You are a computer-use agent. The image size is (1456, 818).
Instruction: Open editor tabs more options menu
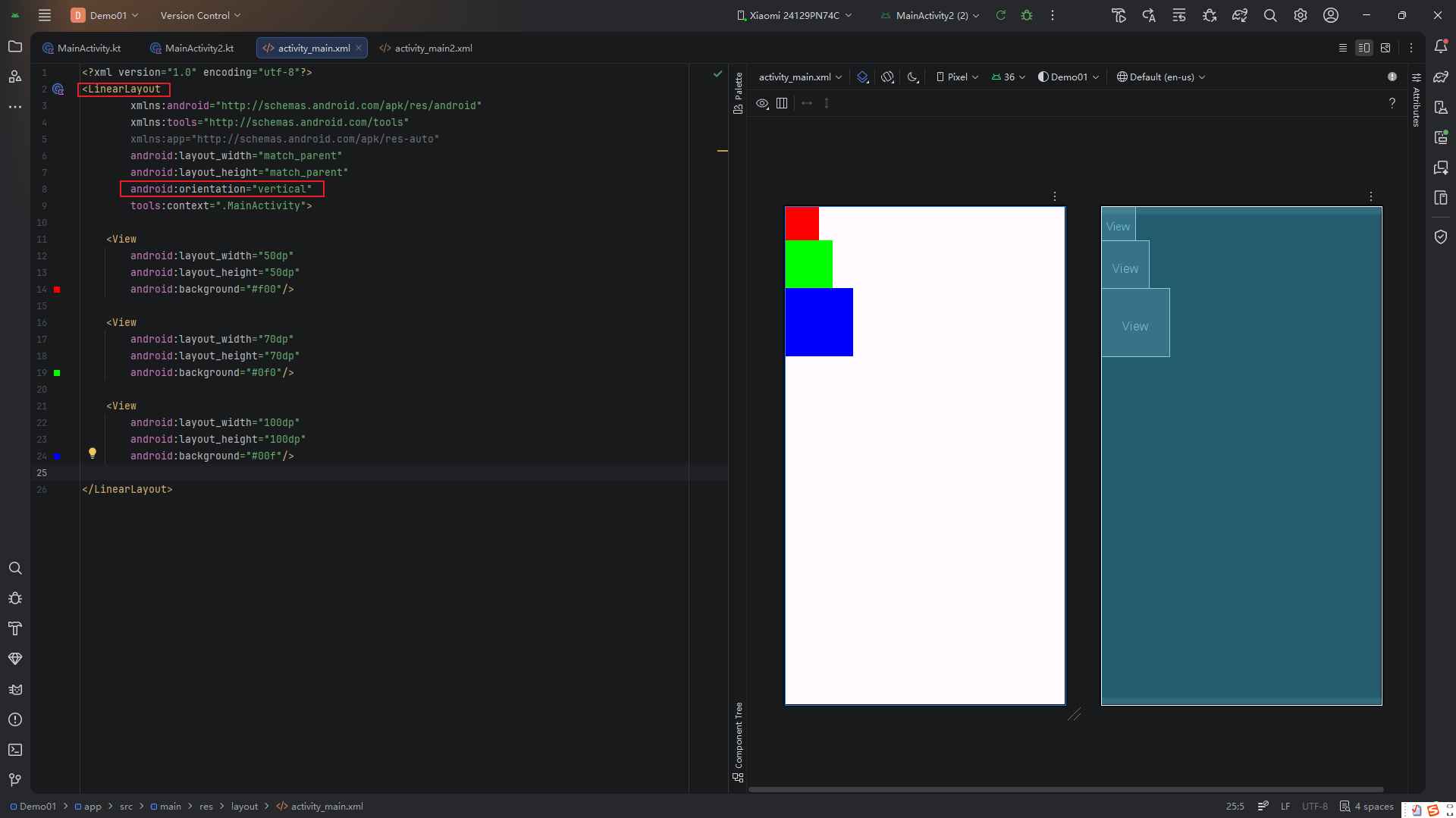point(1411,48)
